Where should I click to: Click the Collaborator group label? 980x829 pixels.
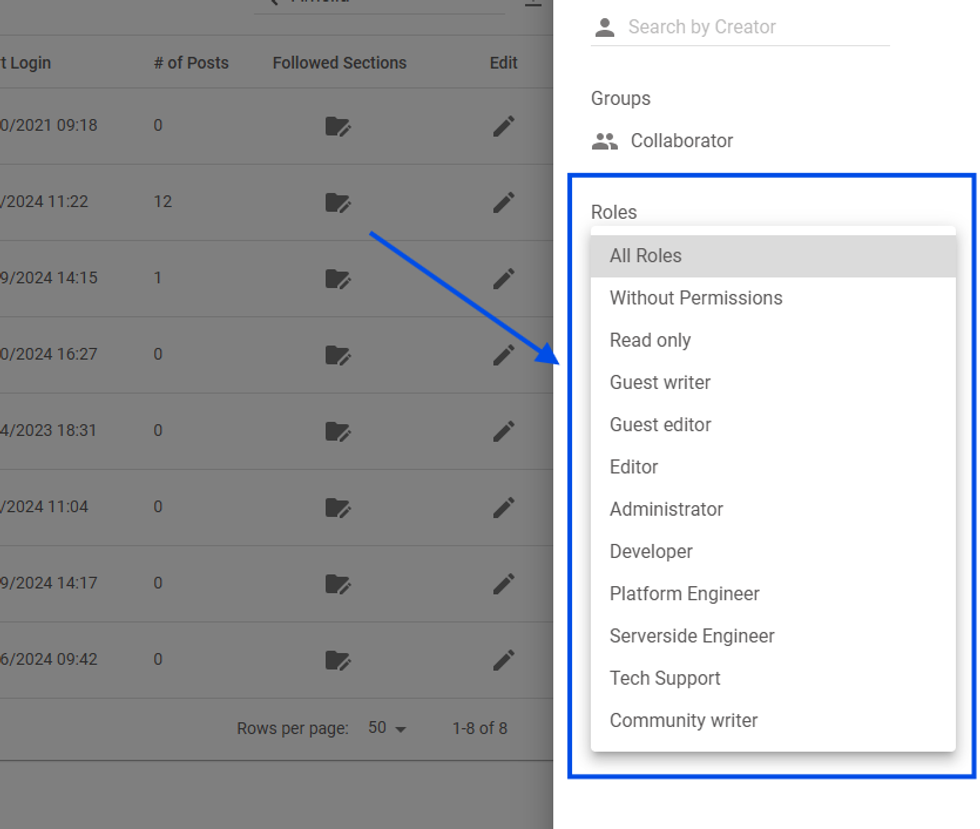point(681,141)
